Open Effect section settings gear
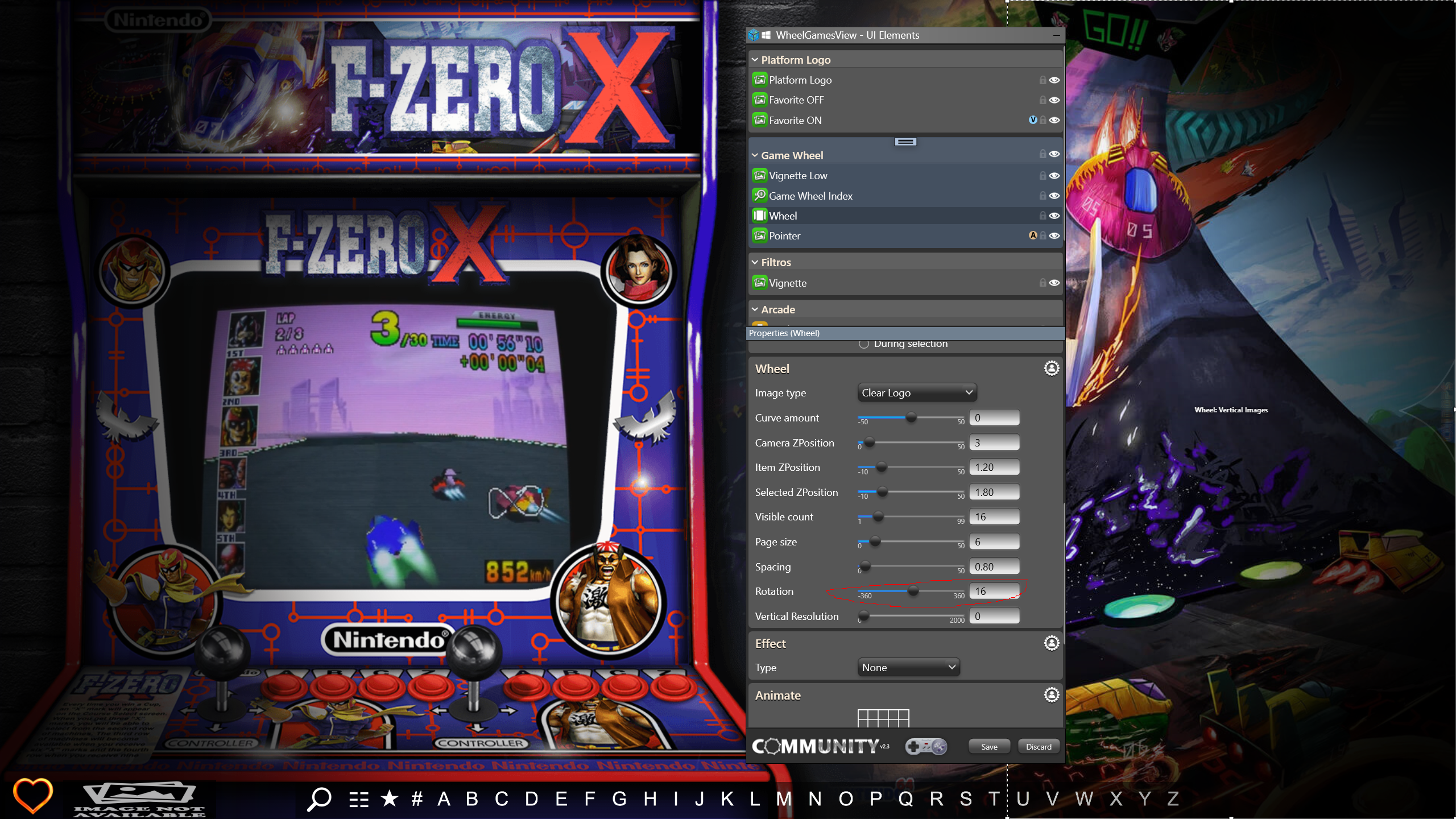Screen dimensions: 1456x819 (1052, 643)
